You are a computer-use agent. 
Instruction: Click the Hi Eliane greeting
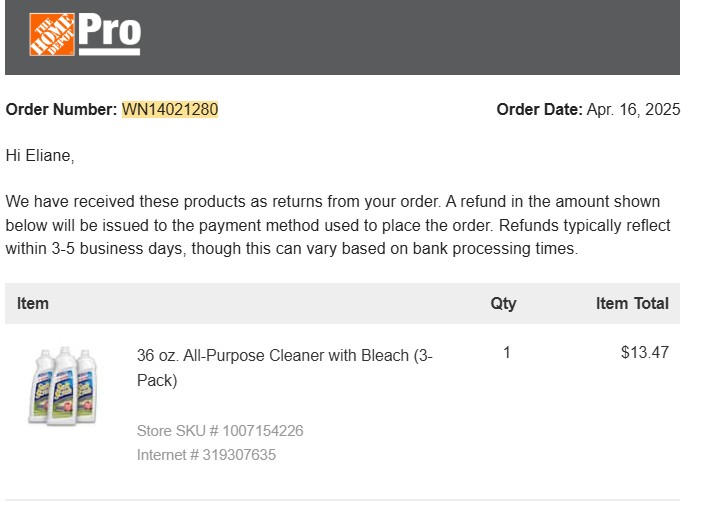pos(40,156)
